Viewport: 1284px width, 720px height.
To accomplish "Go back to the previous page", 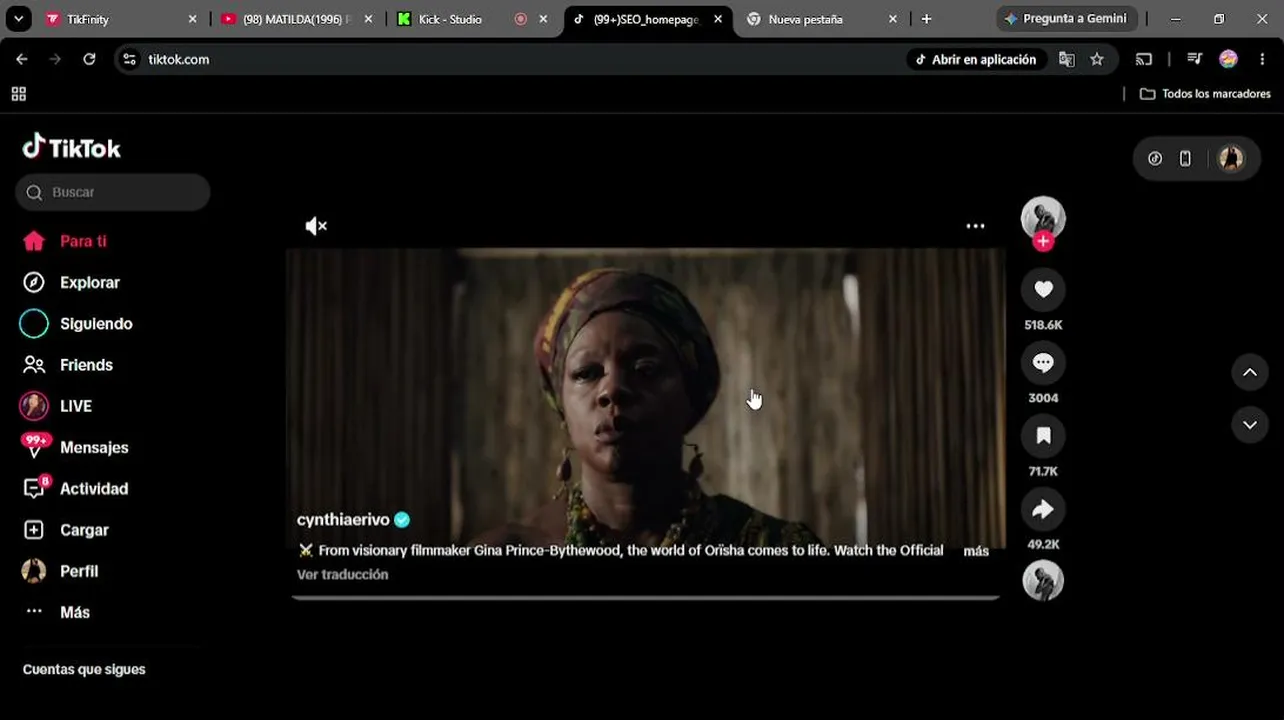I will point(22,60).
